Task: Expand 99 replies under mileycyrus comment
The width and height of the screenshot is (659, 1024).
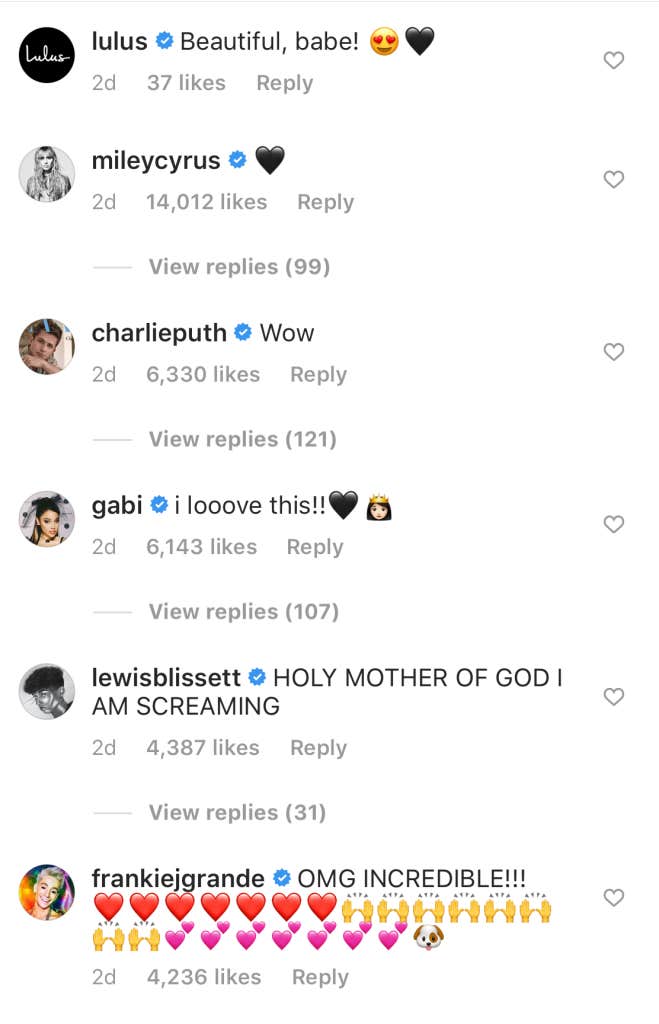Action: 238,267
